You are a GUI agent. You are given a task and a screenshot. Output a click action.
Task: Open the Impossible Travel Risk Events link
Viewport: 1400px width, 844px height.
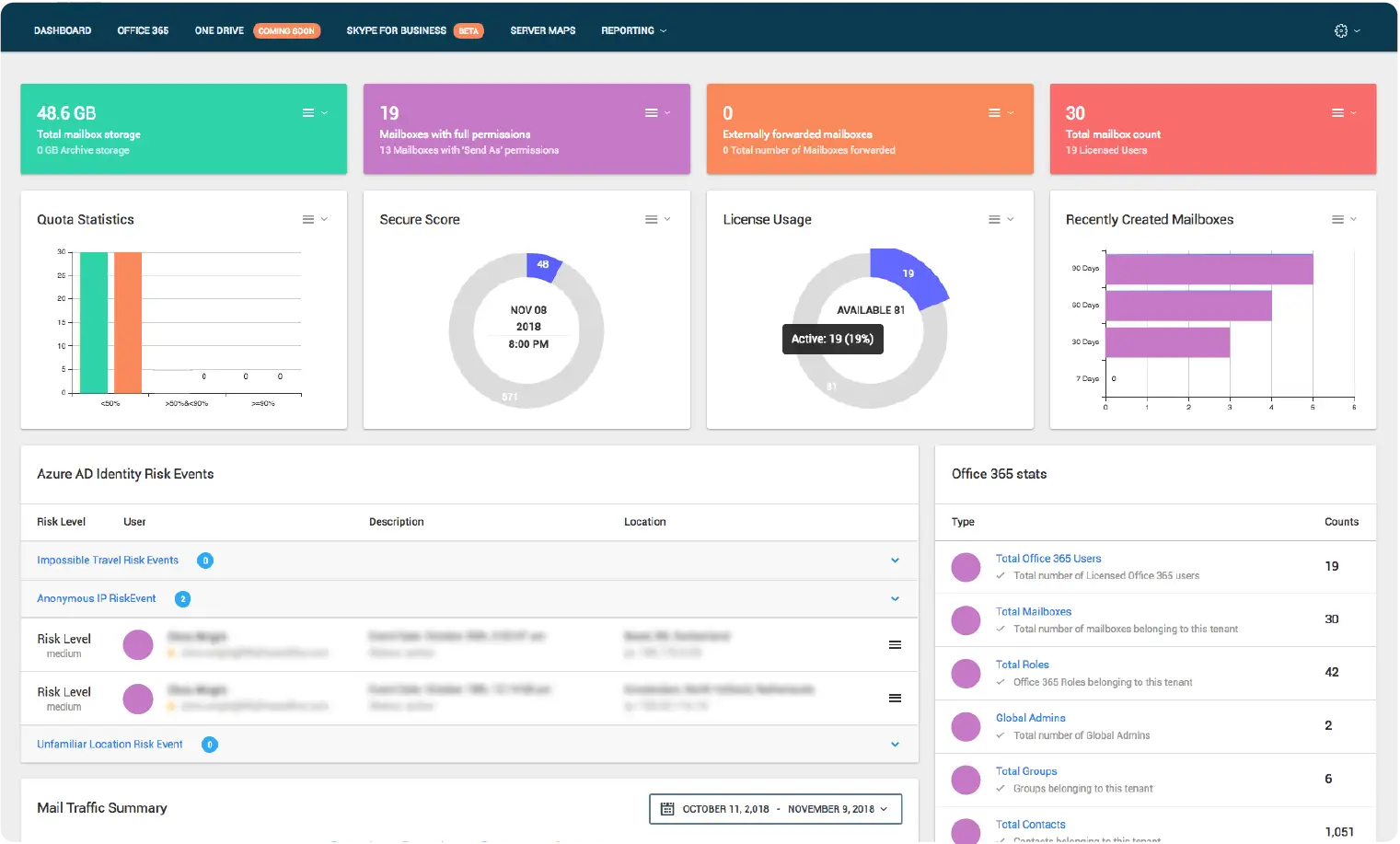tap(108, 561)
